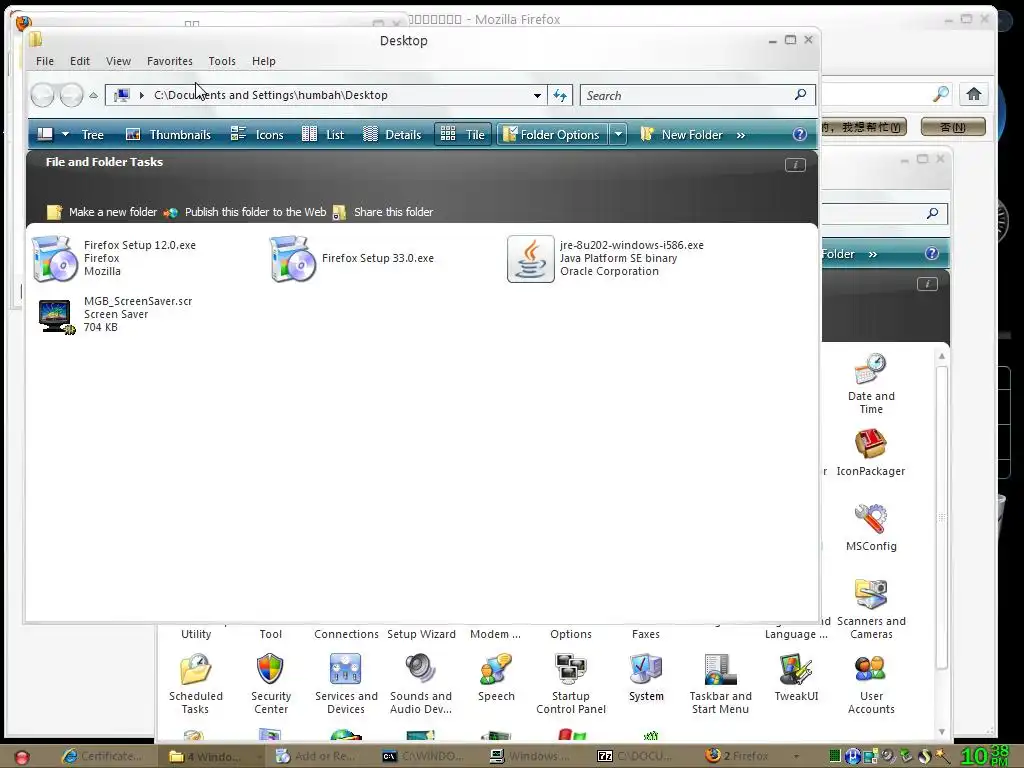Open the address bar history dropdown

pyautogui.click(x=537, y=95)
